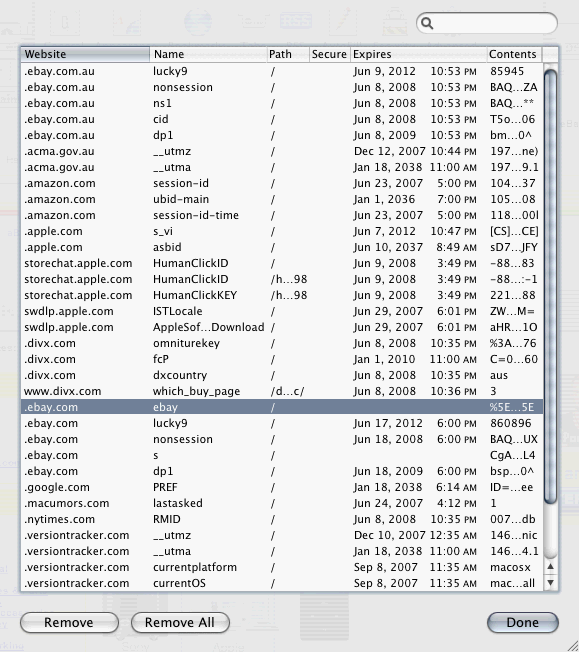
Task: Select the asbid cookie row
Action: [282, 247]
